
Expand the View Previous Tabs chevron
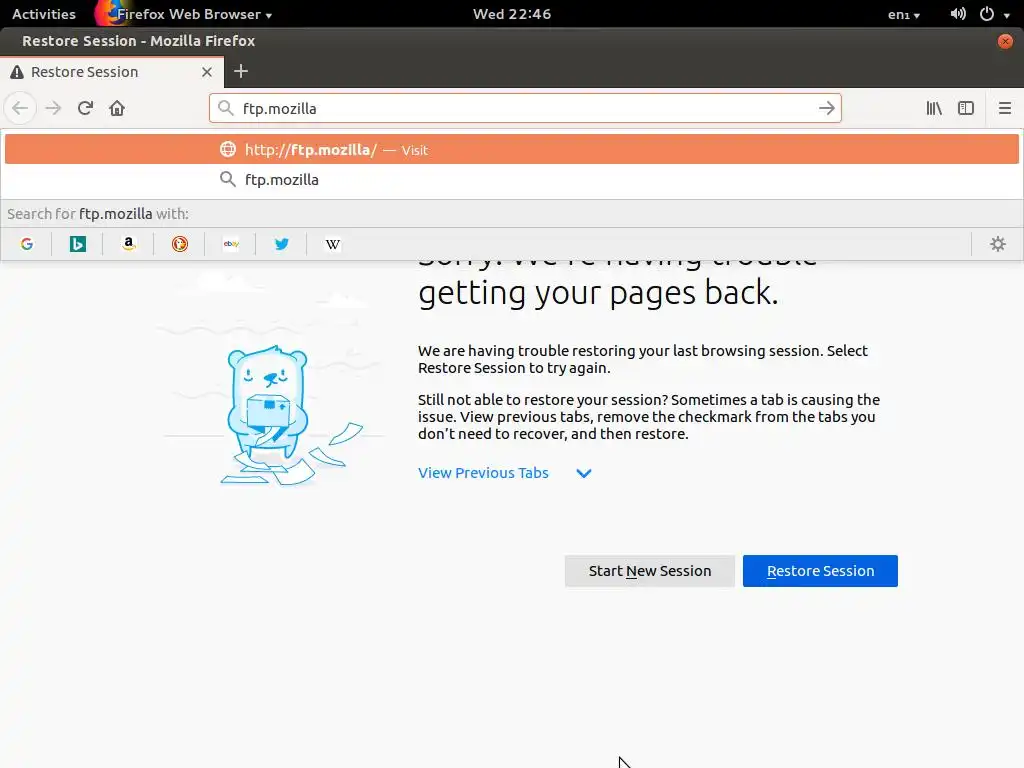coord(584,473)
